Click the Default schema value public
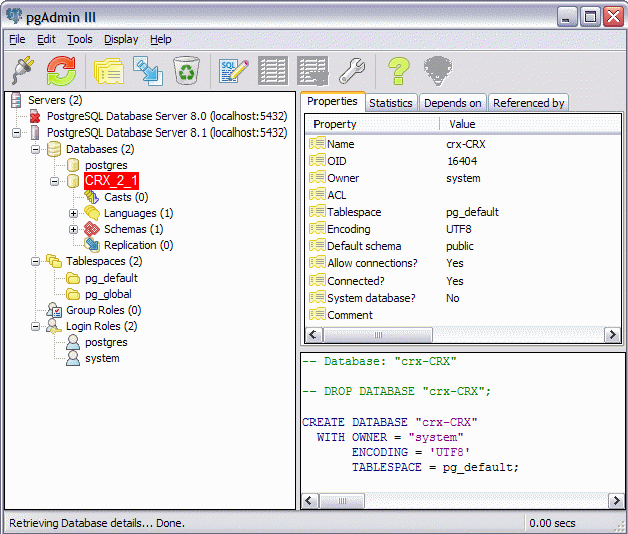The image size is (628, 534). point(460,246)
